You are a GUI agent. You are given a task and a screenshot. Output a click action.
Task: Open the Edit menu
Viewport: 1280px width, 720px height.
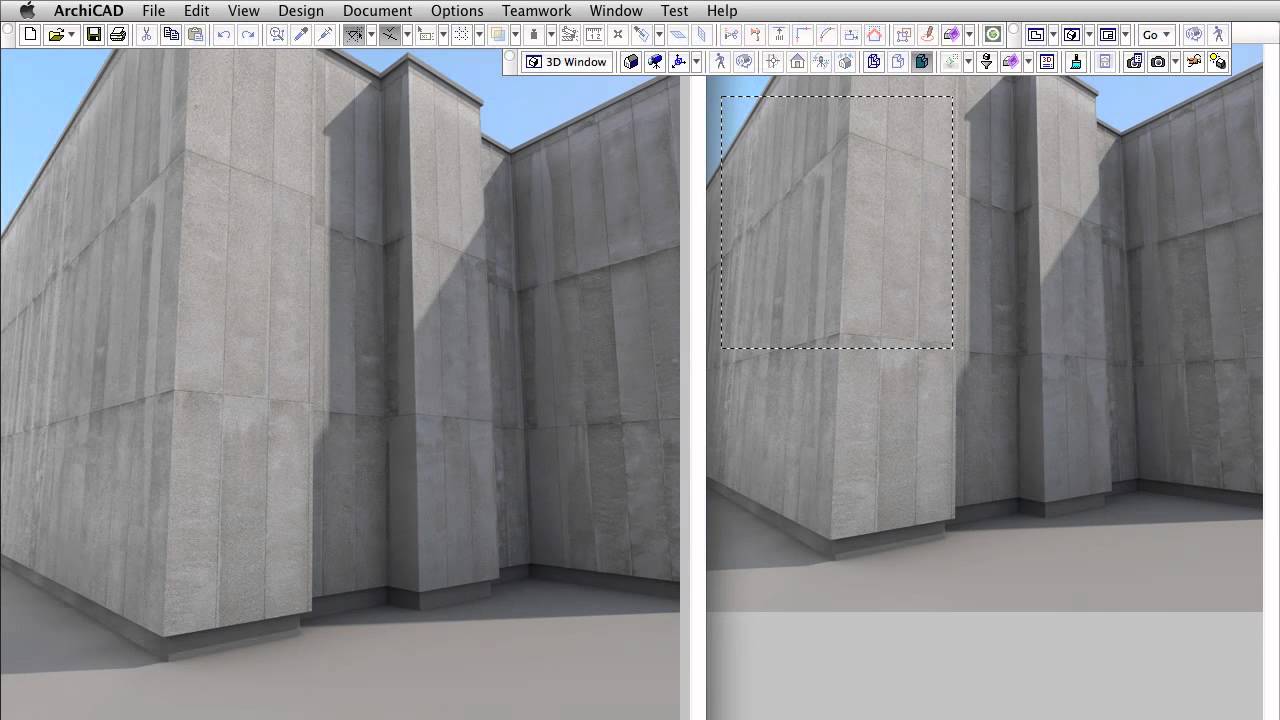[196, 11]
